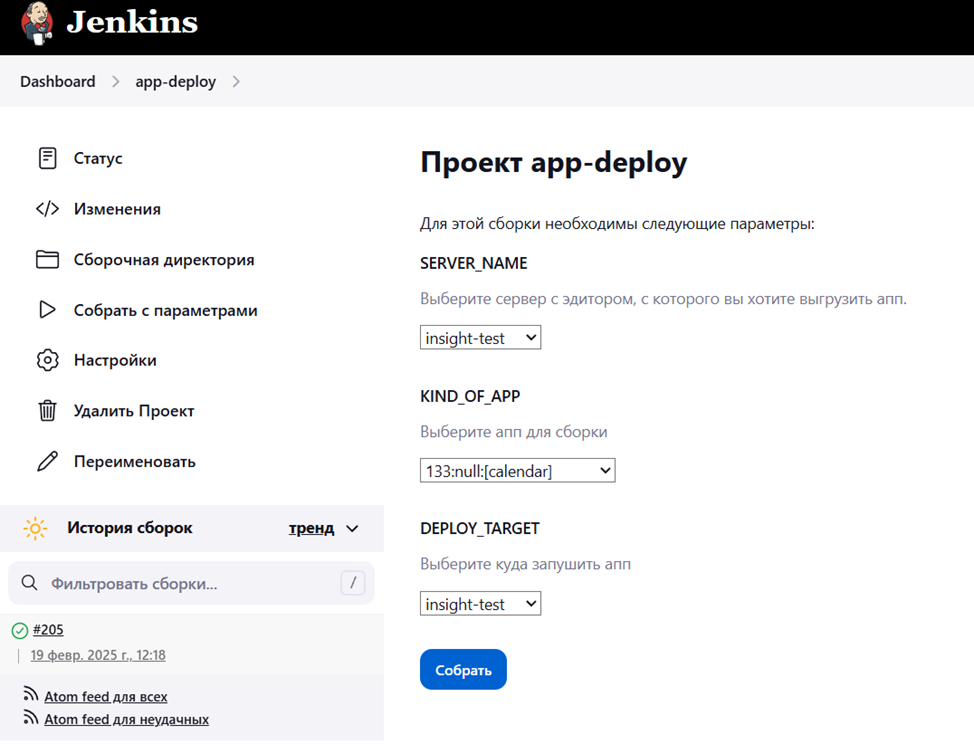Collapse История сборок with the chevron
974x754 pixels.
[352, 528]
